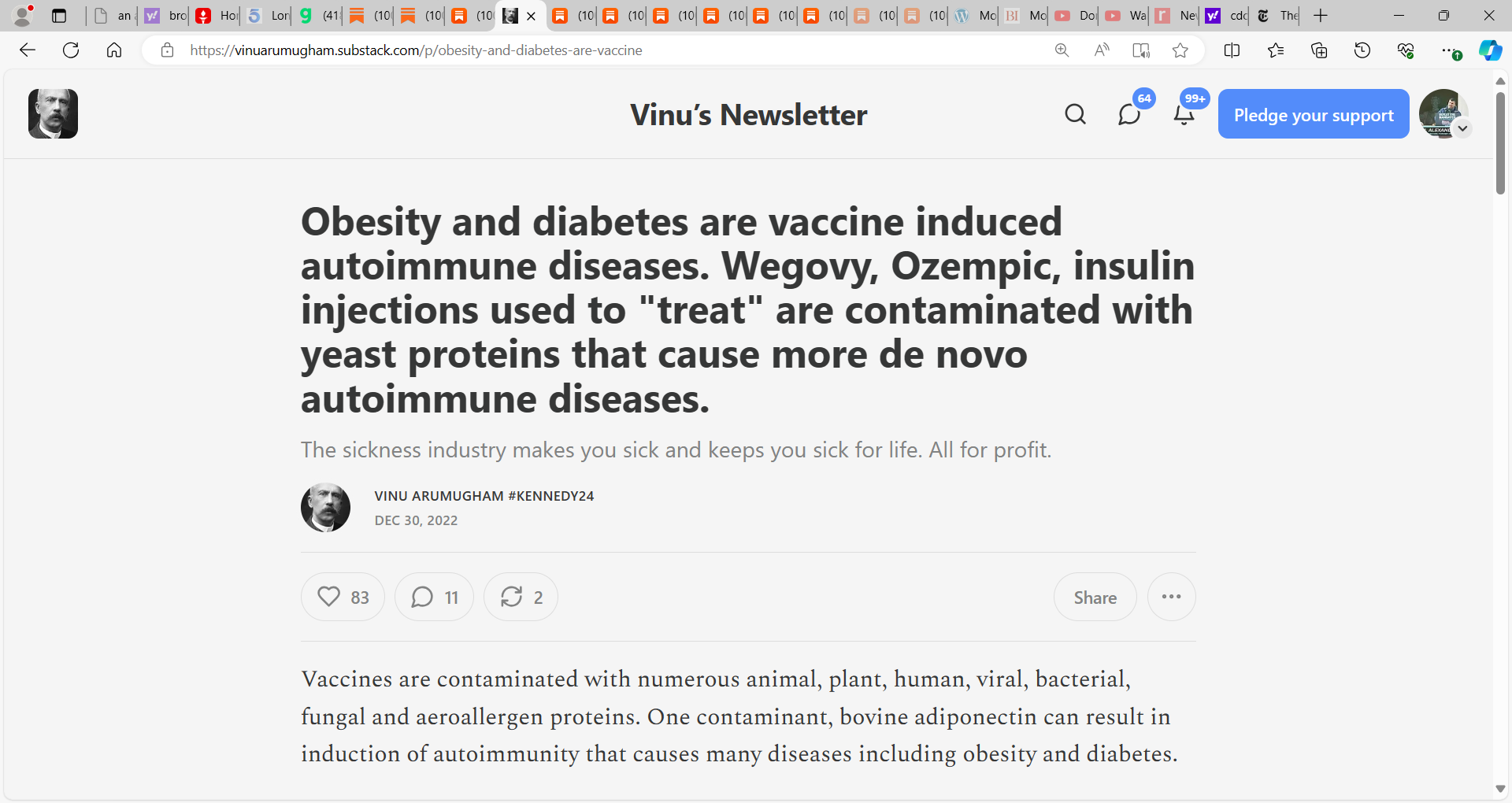Switch to the 'BI' Mo tab
The height and width of the screenshot is (803, 1512).
pyautogui.click(x=1025, y=15)
